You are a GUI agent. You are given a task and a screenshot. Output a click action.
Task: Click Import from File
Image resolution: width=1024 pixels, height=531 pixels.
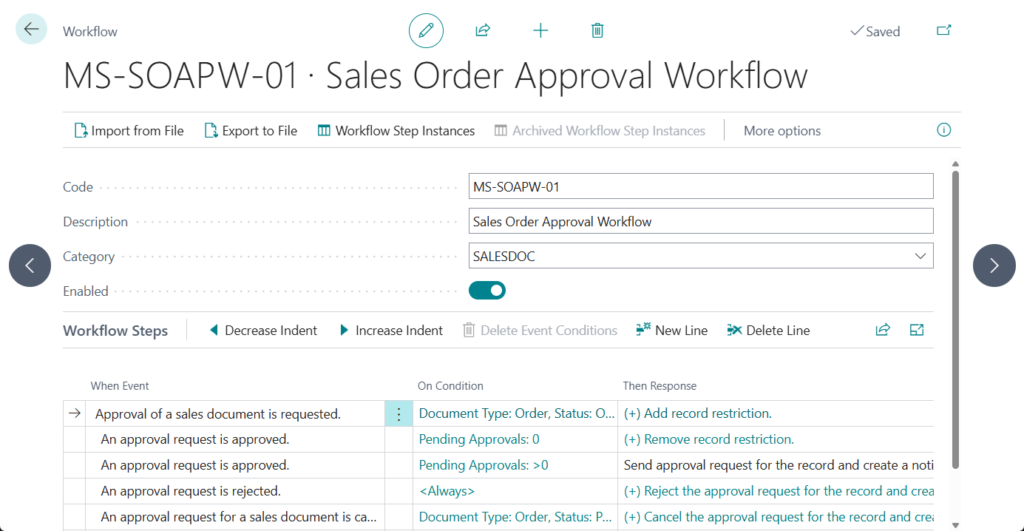click(x=129, y=131)
